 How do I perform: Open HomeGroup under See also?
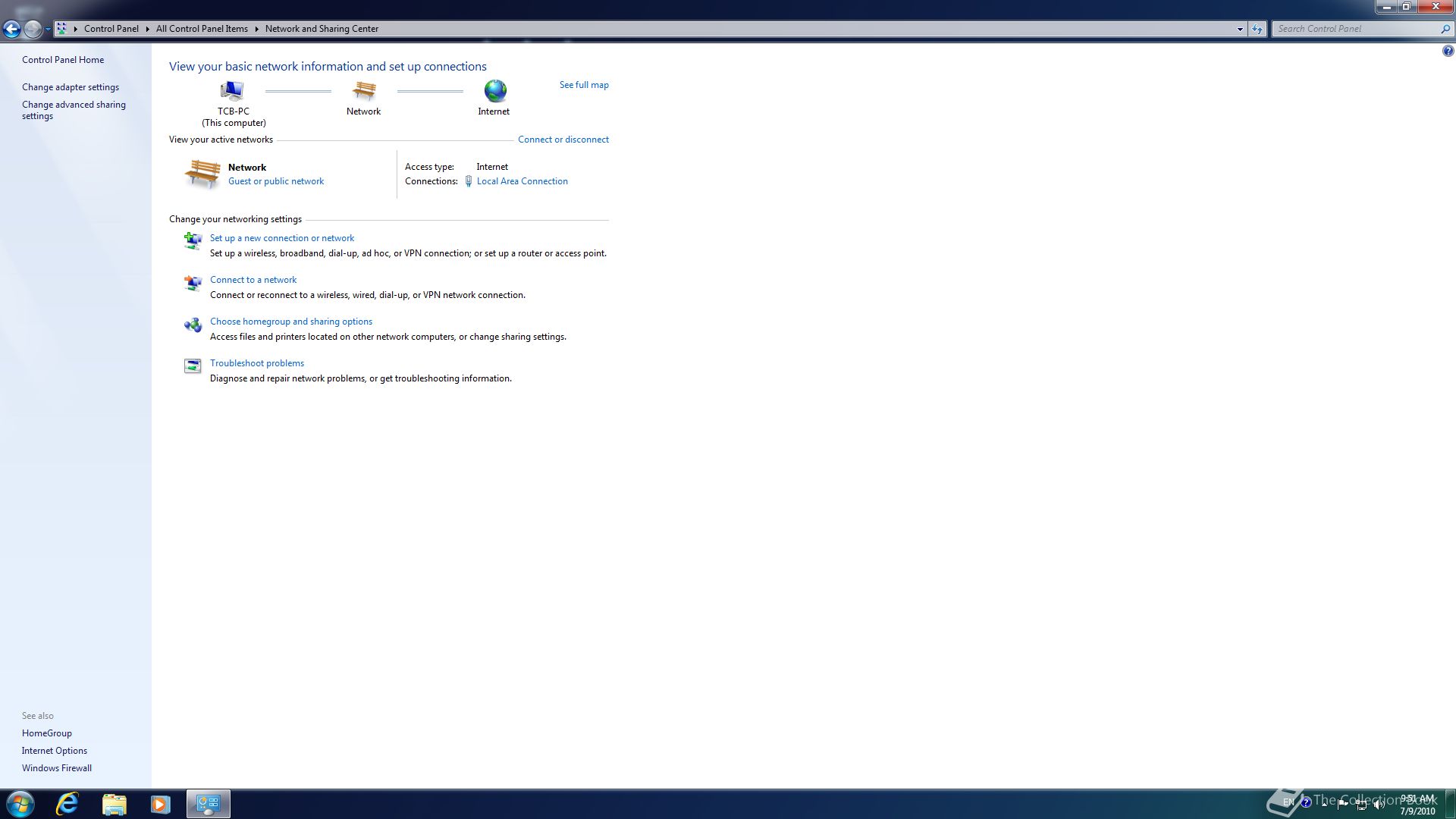click(47, 733)
